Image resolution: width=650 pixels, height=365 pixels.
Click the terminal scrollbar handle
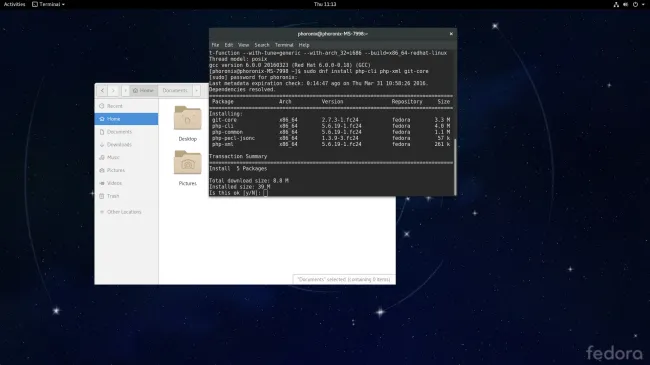[455, 166]
